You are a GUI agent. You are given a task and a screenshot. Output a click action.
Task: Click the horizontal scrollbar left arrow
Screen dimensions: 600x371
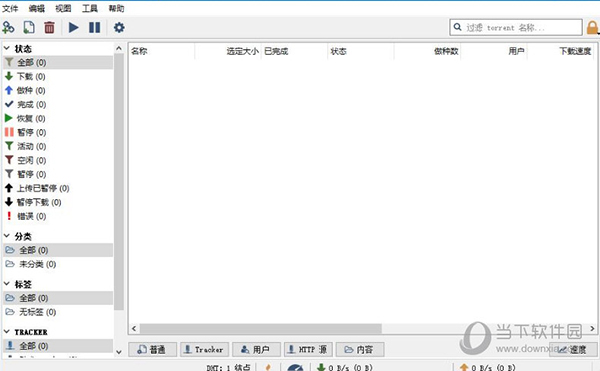[x=134, y=329]
